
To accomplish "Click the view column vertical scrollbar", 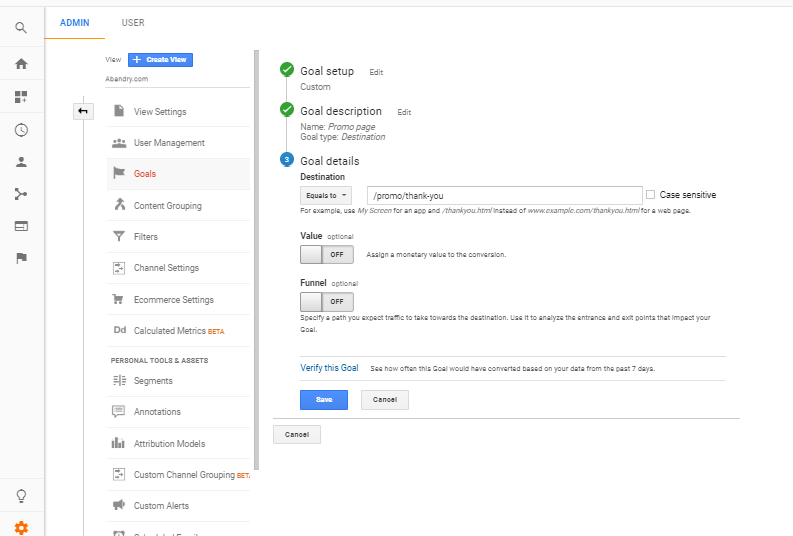I will (x=256, y=260).
